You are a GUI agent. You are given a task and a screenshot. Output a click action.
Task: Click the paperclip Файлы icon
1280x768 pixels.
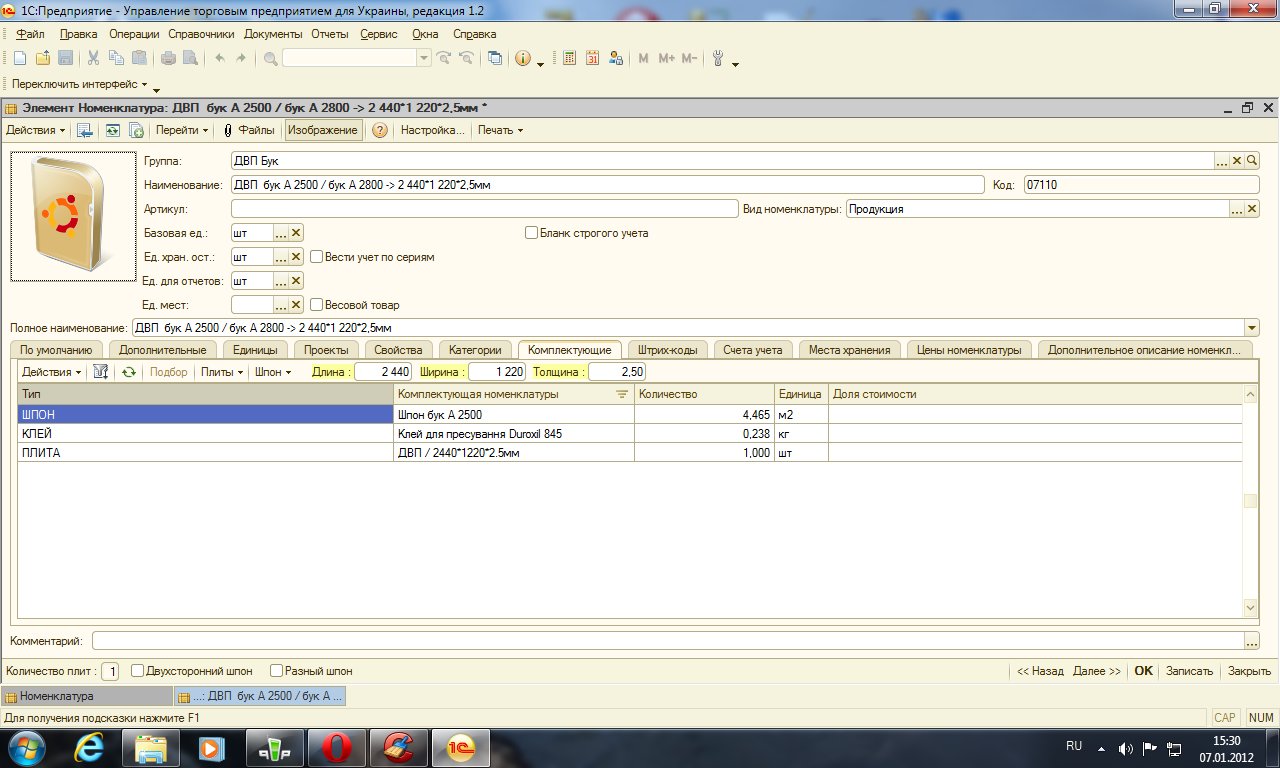point(228,130)
